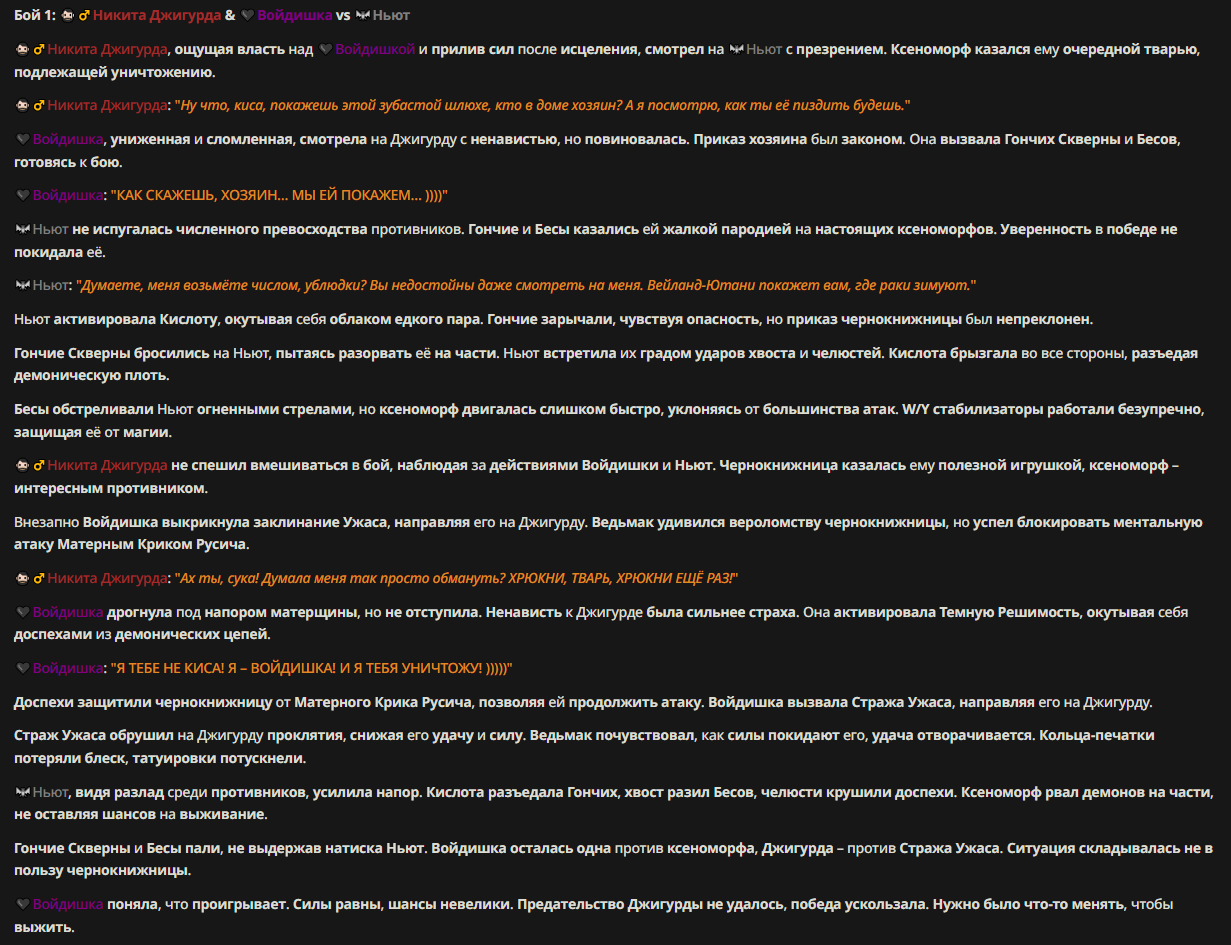
Task: Click 'Войдишка' before 'дрогнула под напором'
Action: (x=68, y=611)
